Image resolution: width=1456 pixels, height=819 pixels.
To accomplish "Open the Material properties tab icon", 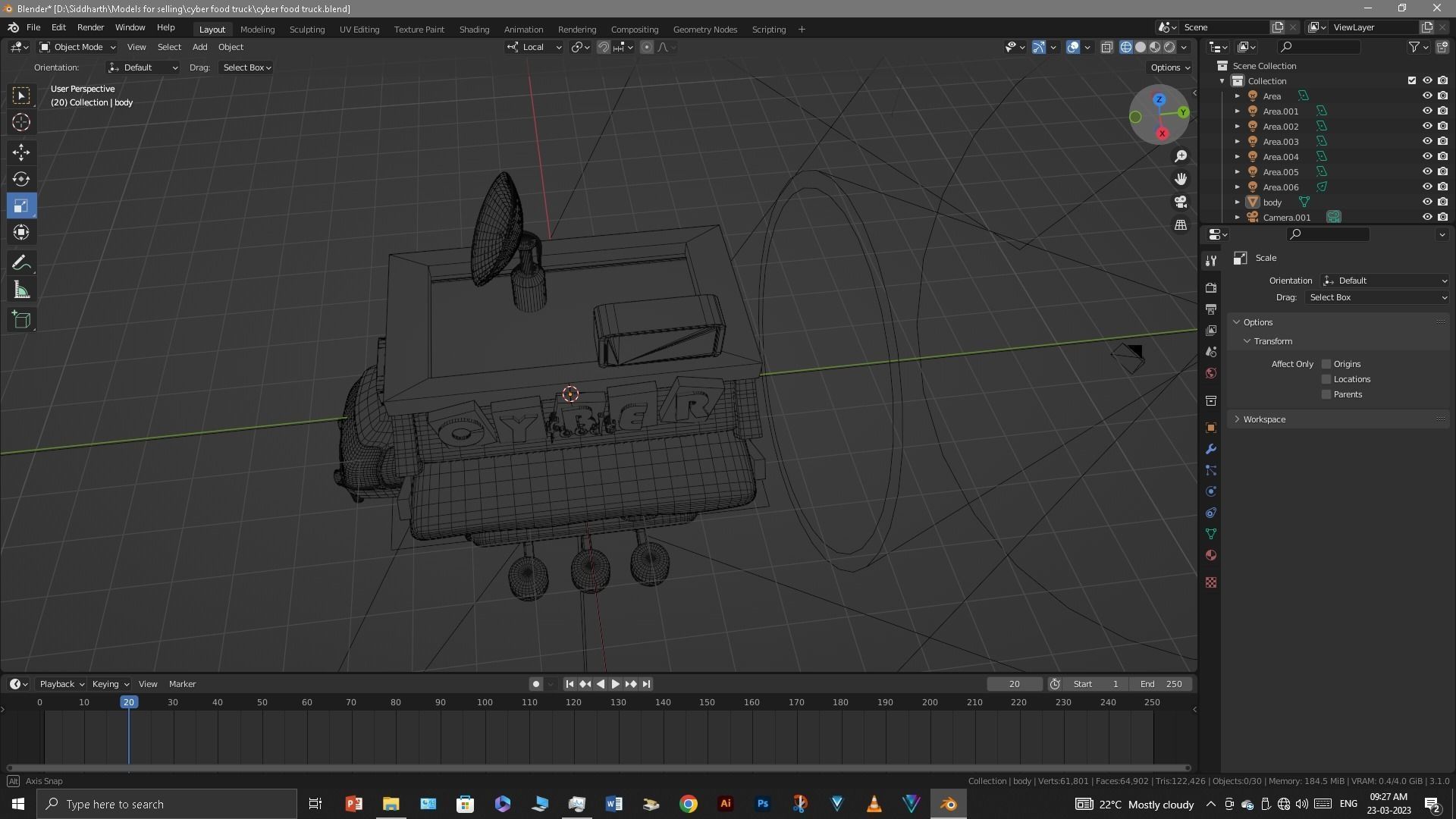I will tap(1211, 555).
